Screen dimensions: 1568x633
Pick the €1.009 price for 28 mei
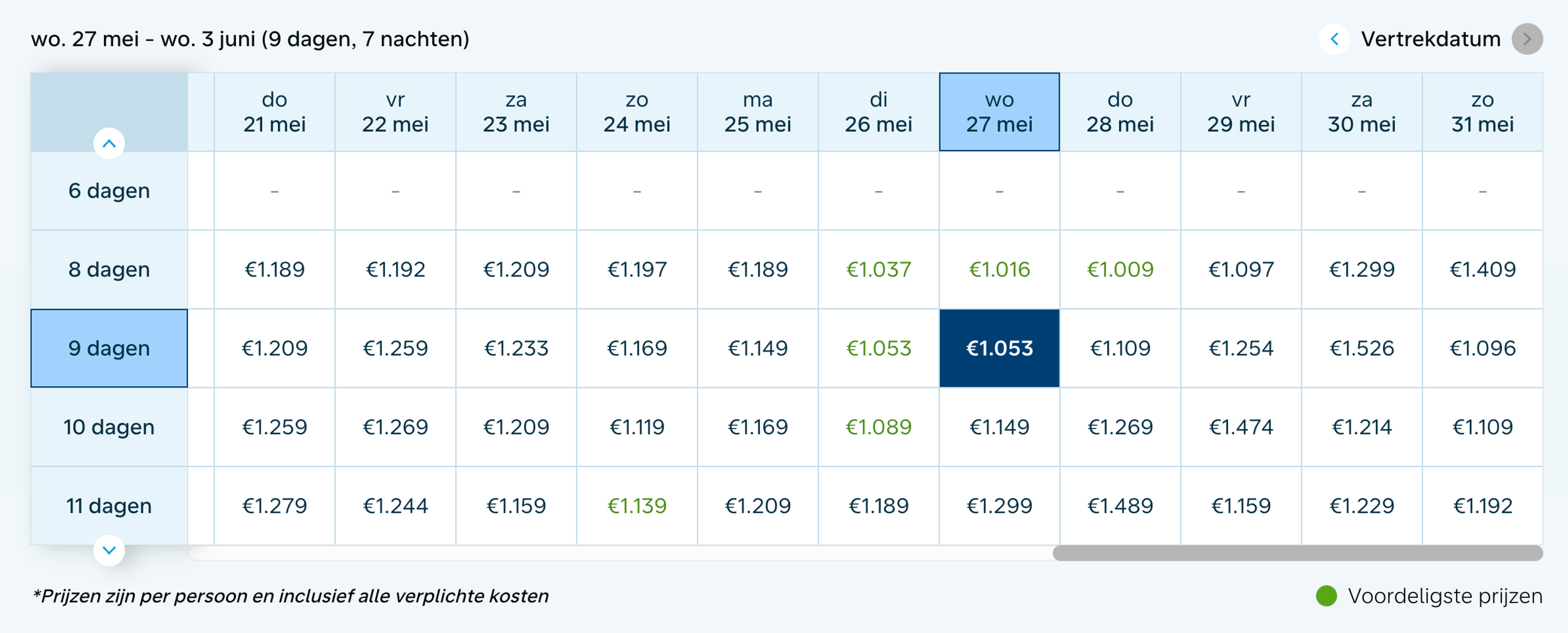click(1119, 269)
